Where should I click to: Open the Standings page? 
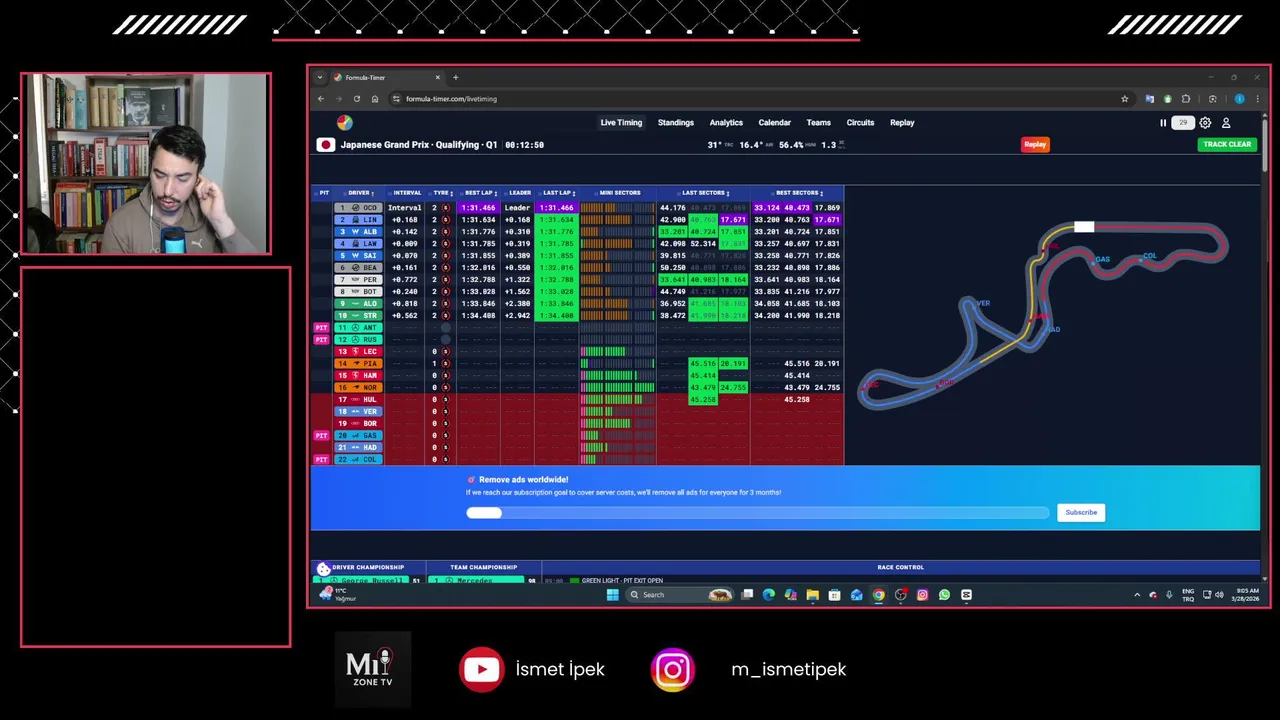coord(676,123)
